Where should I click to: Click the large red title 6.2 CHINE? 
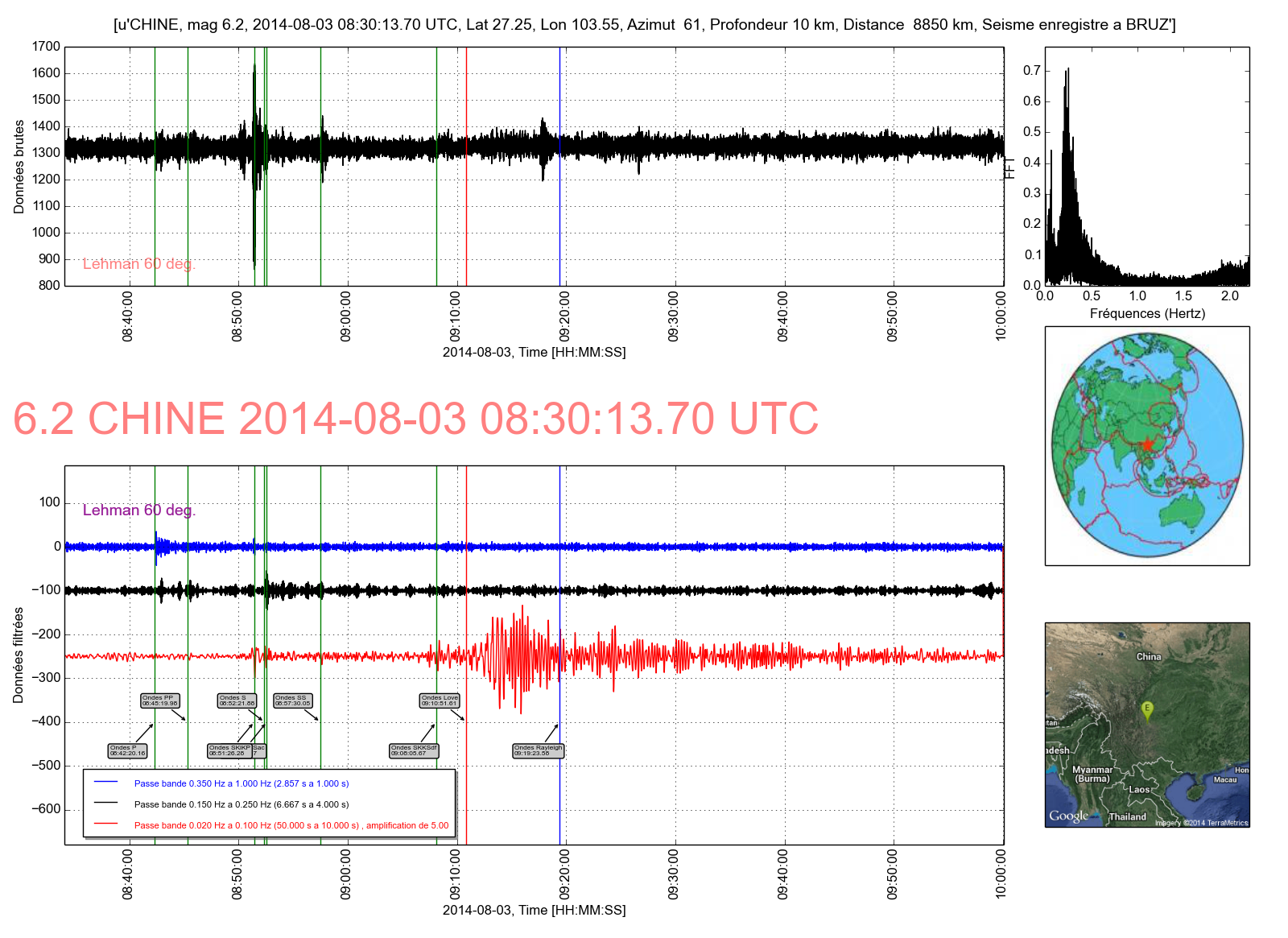point(415,419)
